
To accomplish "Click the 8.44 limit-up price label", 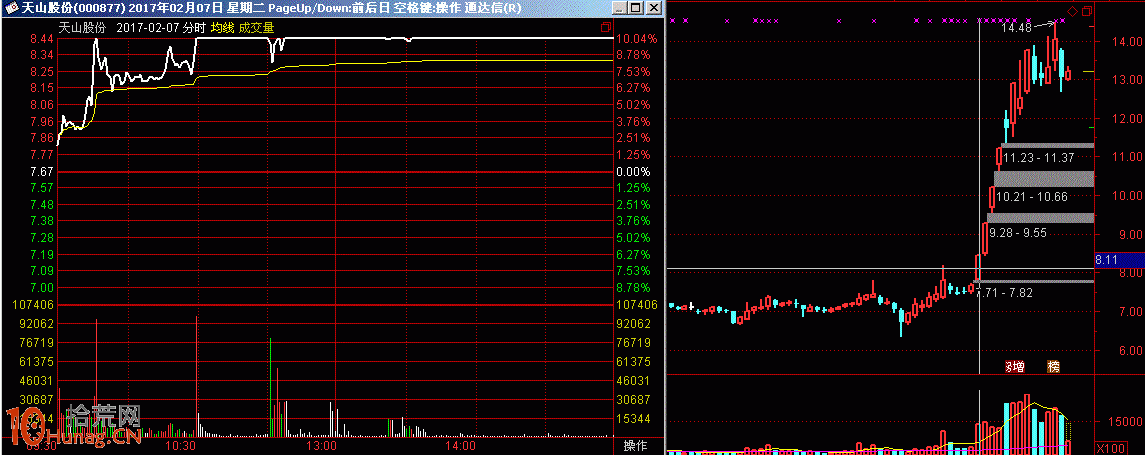I will coord(42,39).
